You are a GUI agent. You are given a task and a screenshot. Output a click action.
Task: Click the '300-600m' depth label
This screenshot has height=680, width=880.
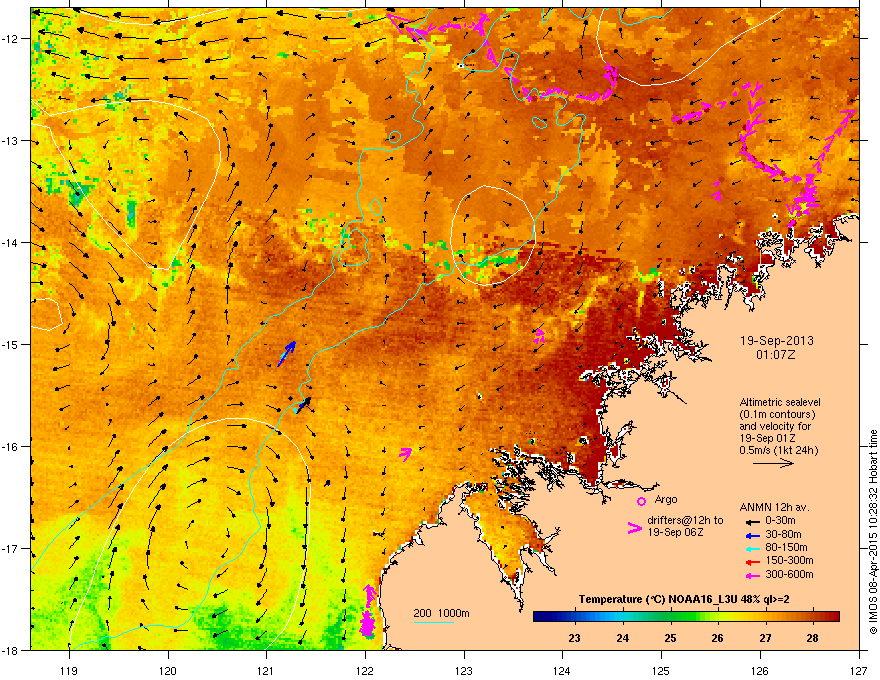click(789, 575)
